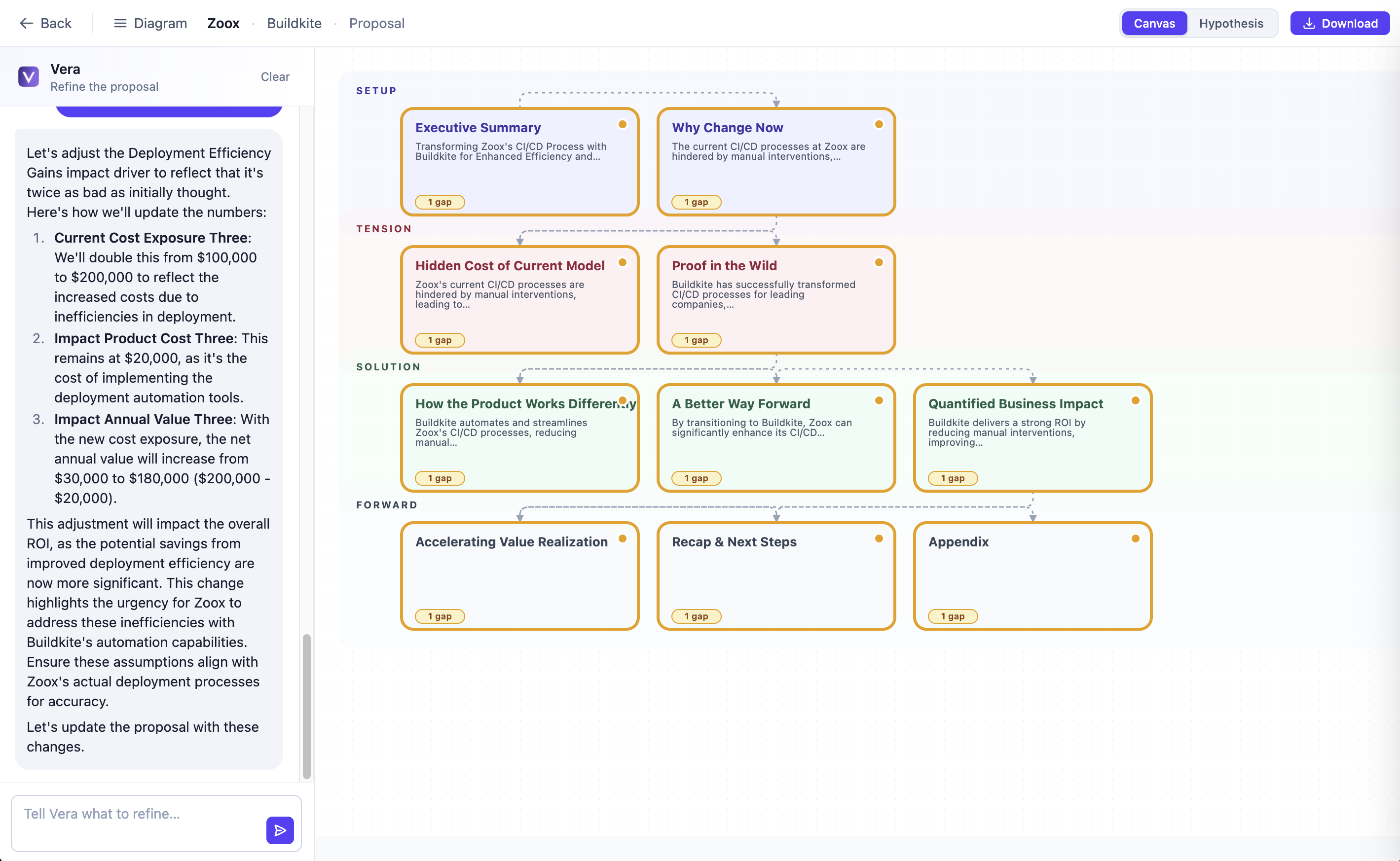This screenshot has height=861, width=1400.
Task: Select How the Product Works Differently title
Action: click(x=525, y=404)
